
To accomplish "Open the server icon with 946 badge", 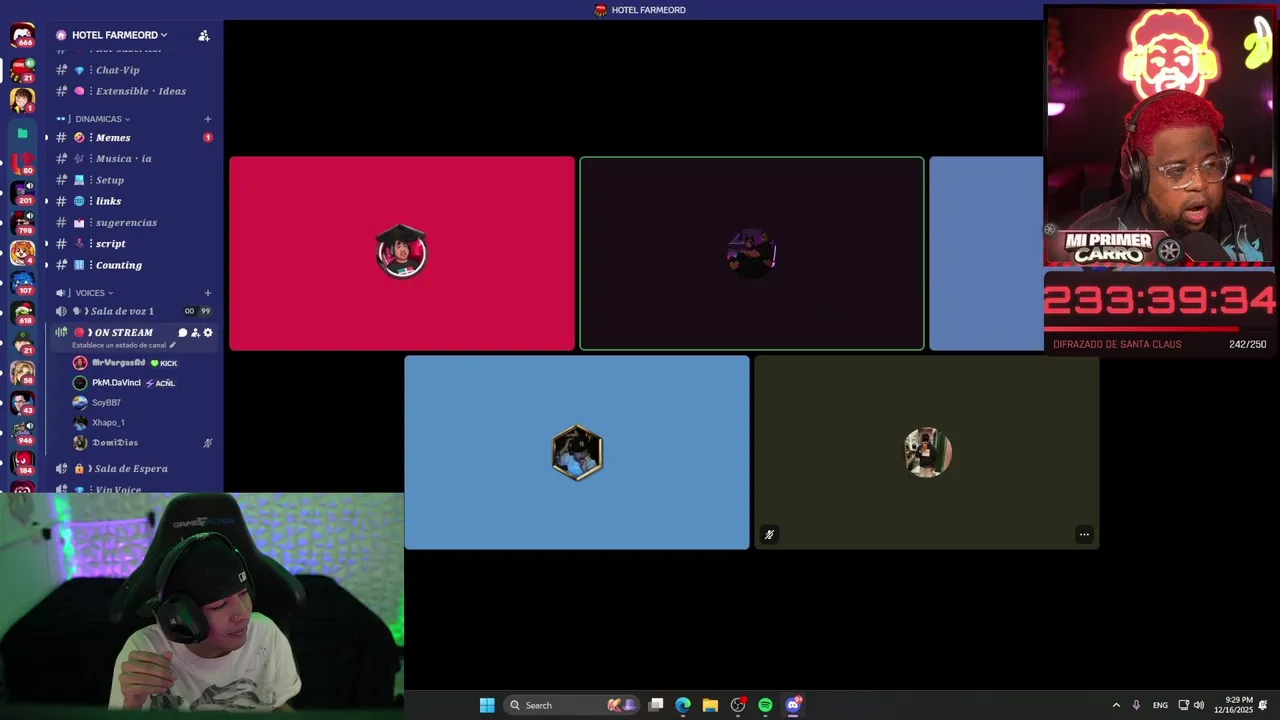I will click(22, 433).
